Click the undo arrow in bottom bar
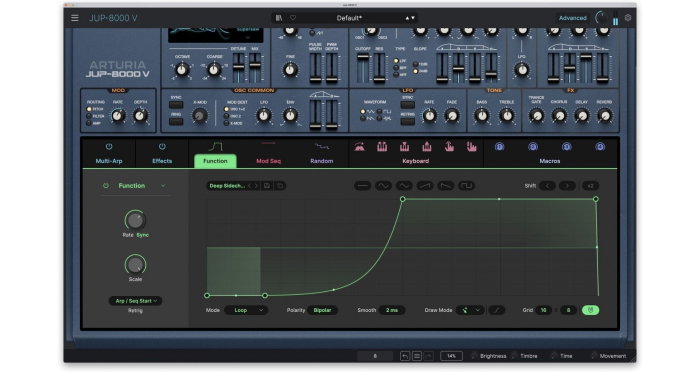The height and width of the screenshot is (372, 700). coord(404,356)
